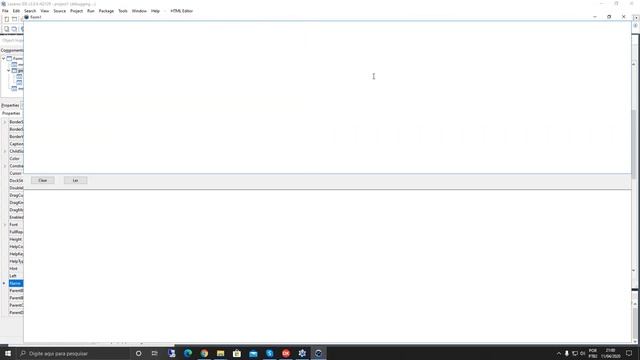640x360 pixels.
Task: Collapse the Form1 root tree node
Action: [x=4, y=58]
